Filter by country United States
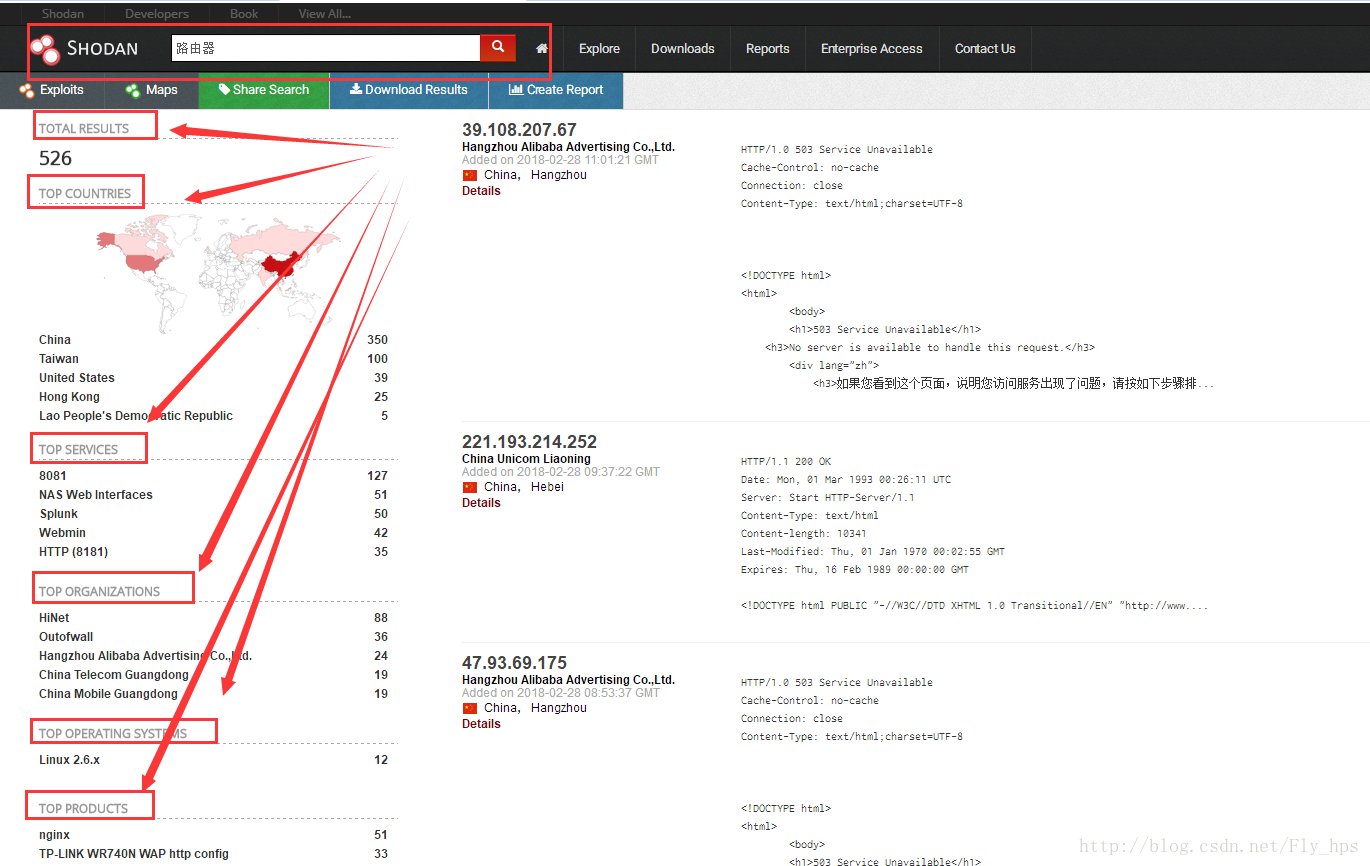 [77, 378]
